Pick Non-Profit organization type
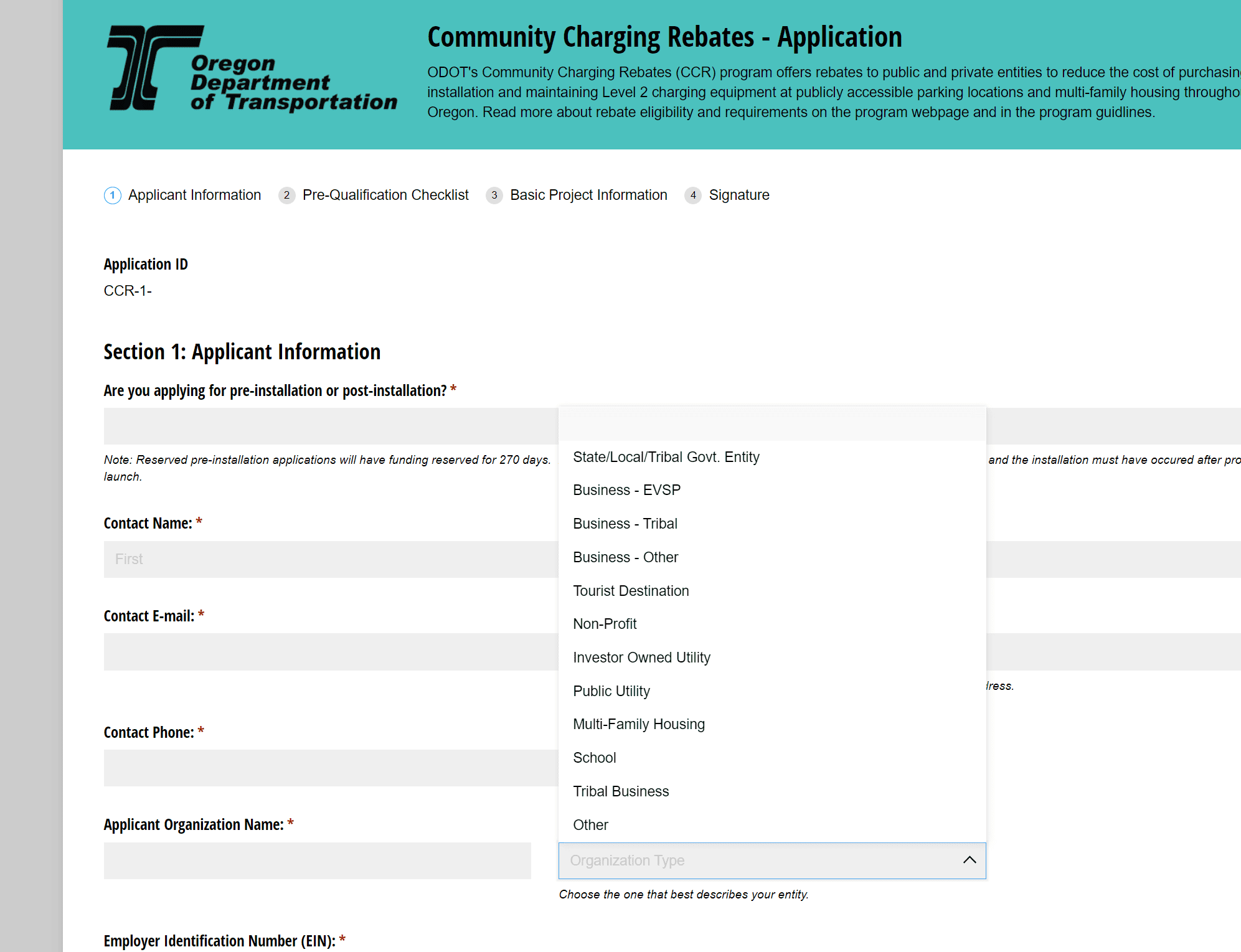This screenshot has width=1241, height=952. tap(772, 624)
